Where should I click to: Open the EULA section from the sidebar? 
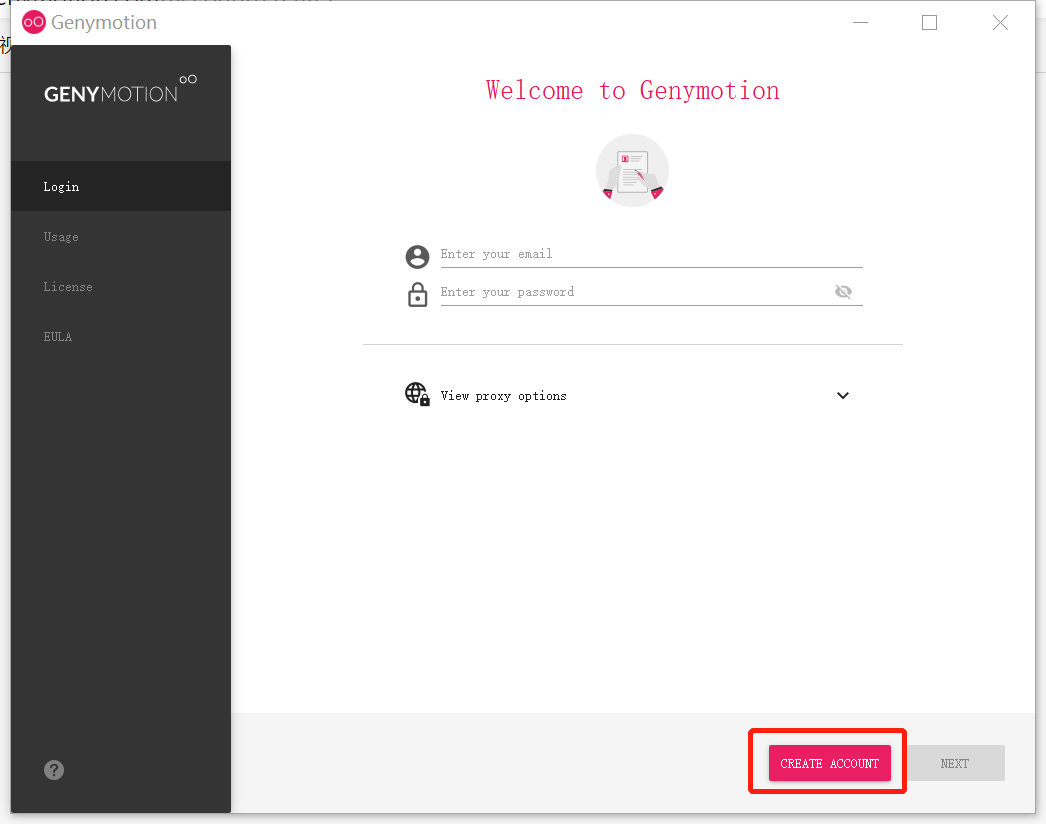click(58, 336)
